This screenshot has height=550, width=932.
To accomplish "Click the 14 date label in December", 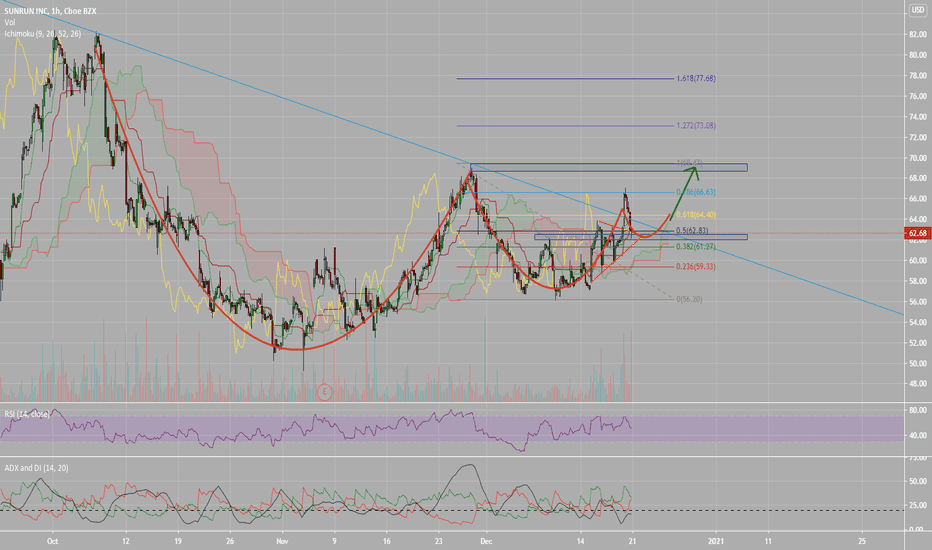I will click(581, 541).
